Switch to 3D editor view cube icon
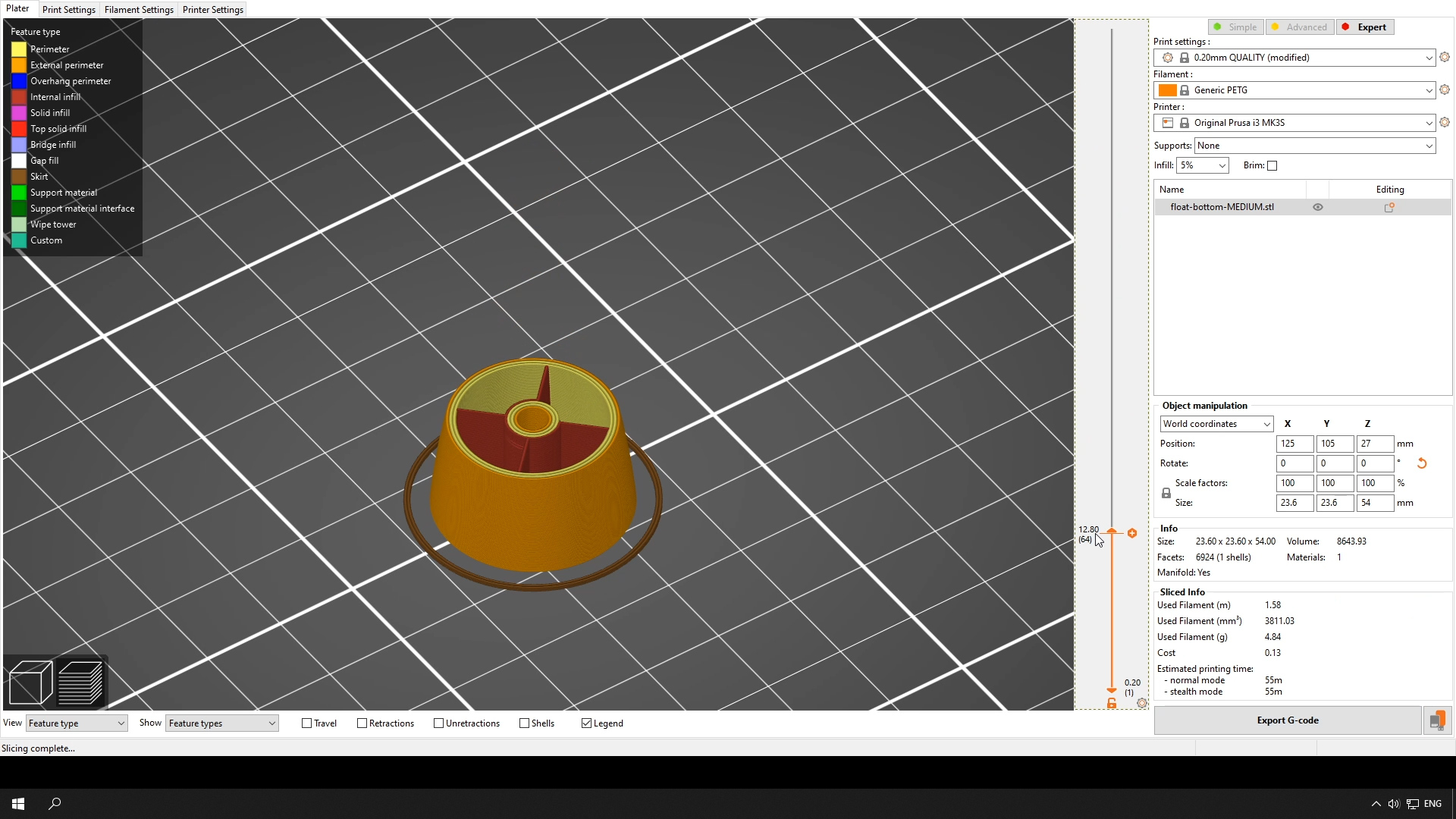The height and width of the screenshot is (819, 1456). point(30,682)
